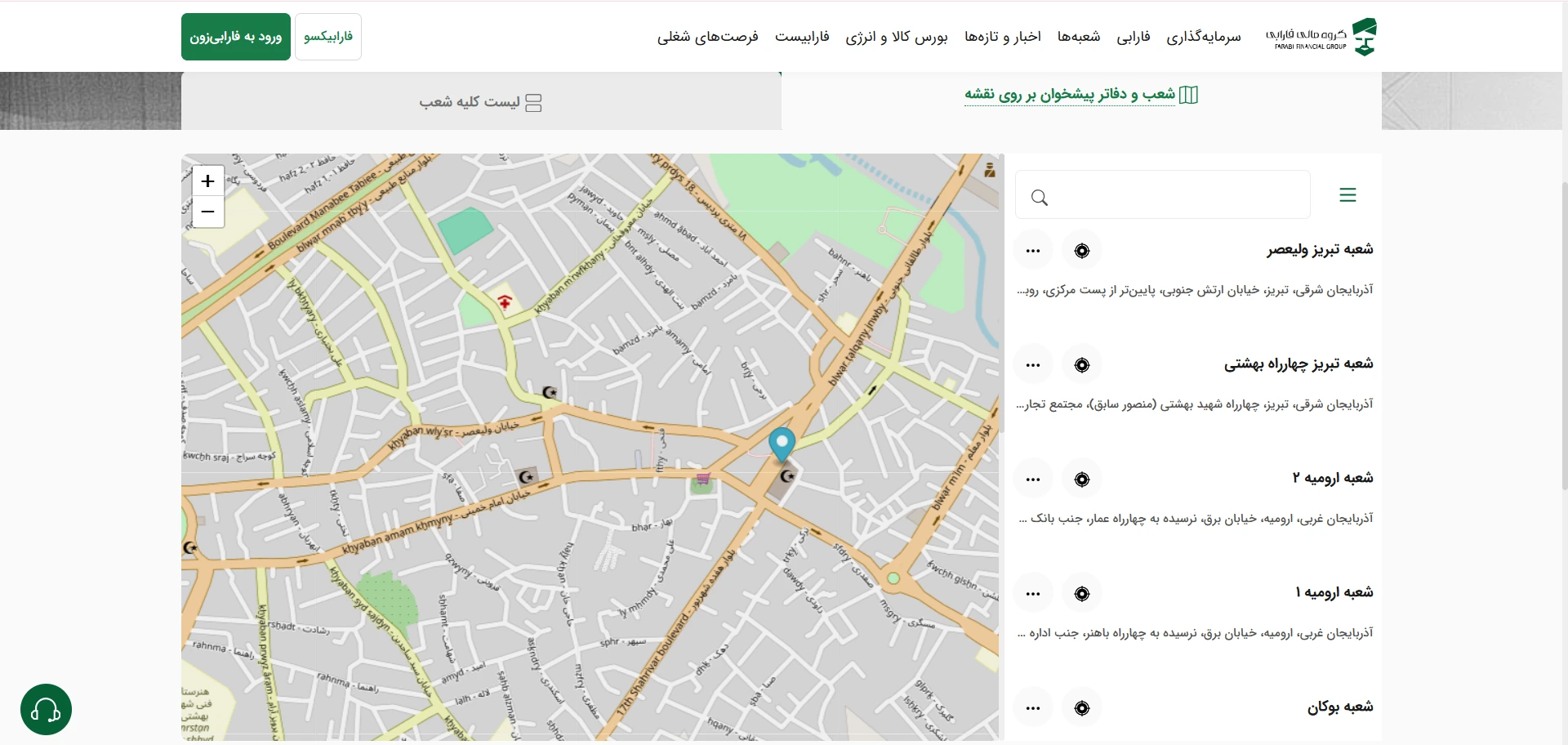Select branch title شعبه بوکان
The height and width of the screenshot is (745, 1568).
1340,707
